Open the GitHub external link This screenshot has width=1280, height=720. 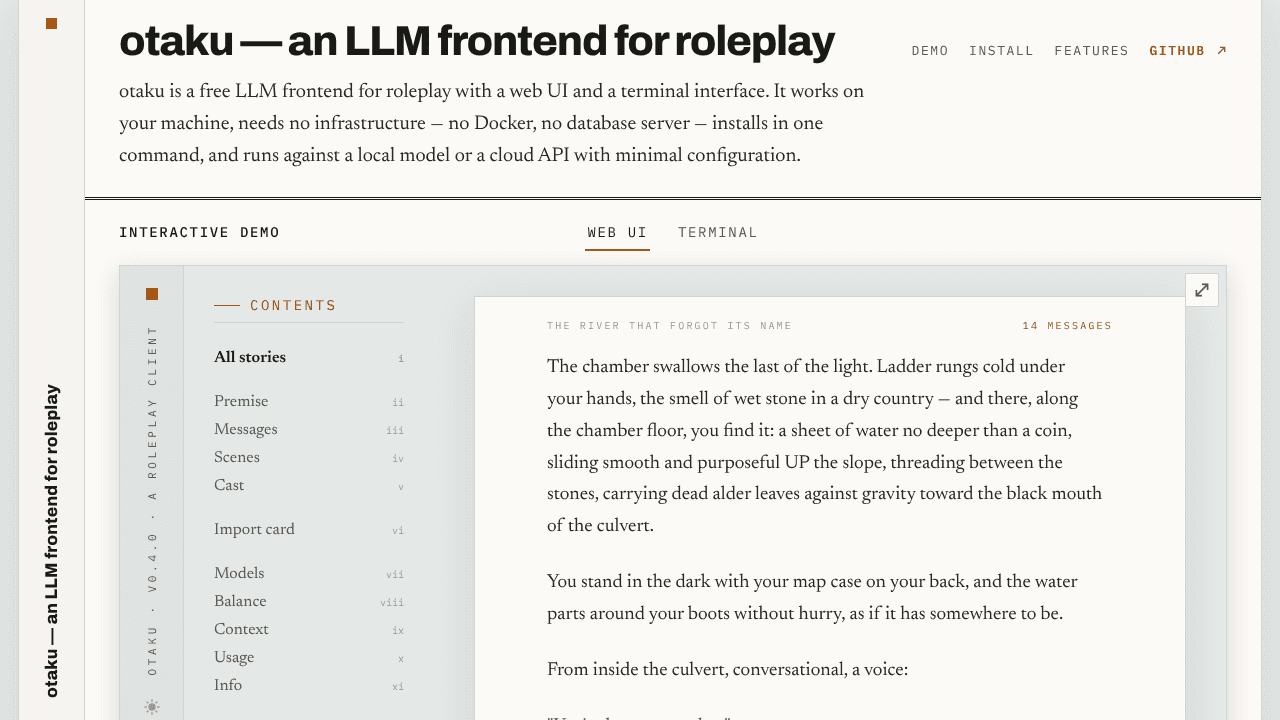[1188, 51]
